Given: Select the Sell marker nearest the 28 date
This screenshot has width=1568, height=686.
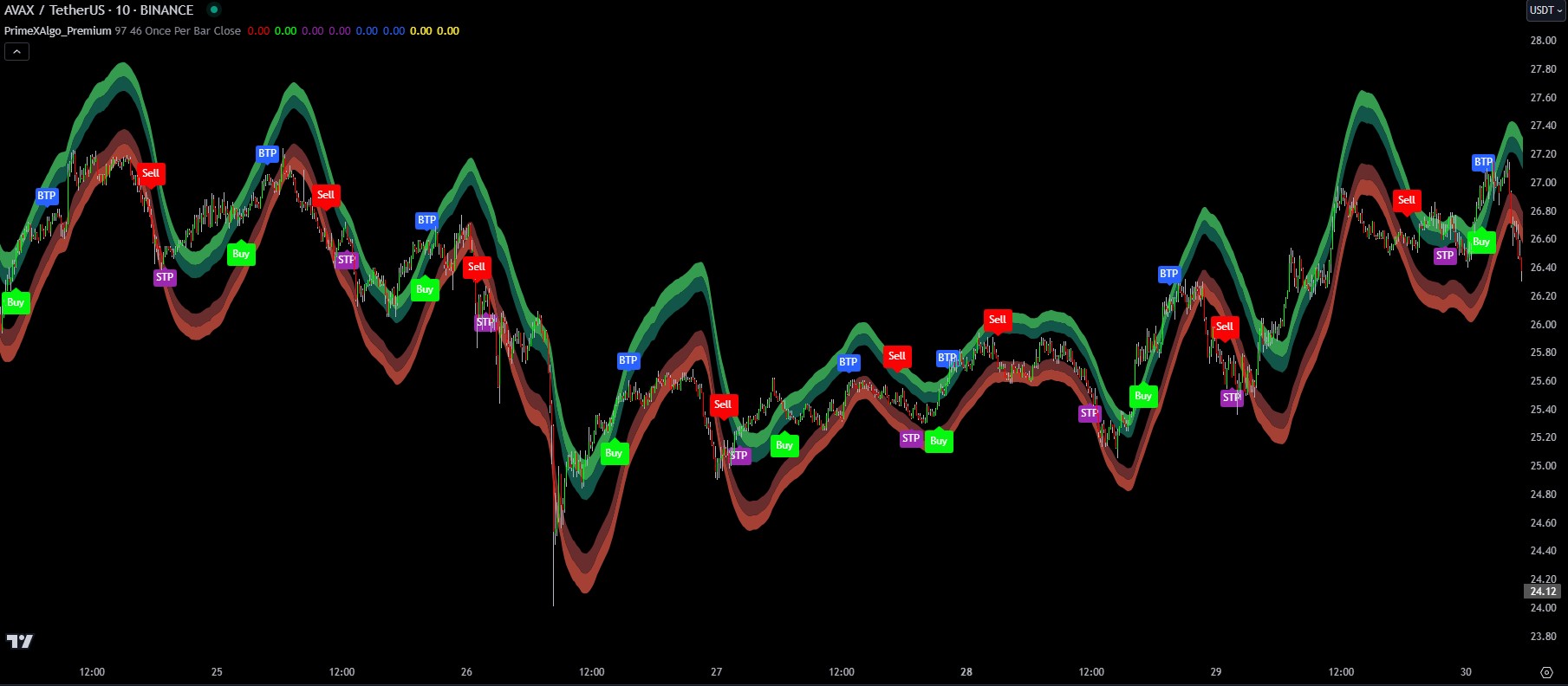Looking at the screenshot, I should 998,320.
